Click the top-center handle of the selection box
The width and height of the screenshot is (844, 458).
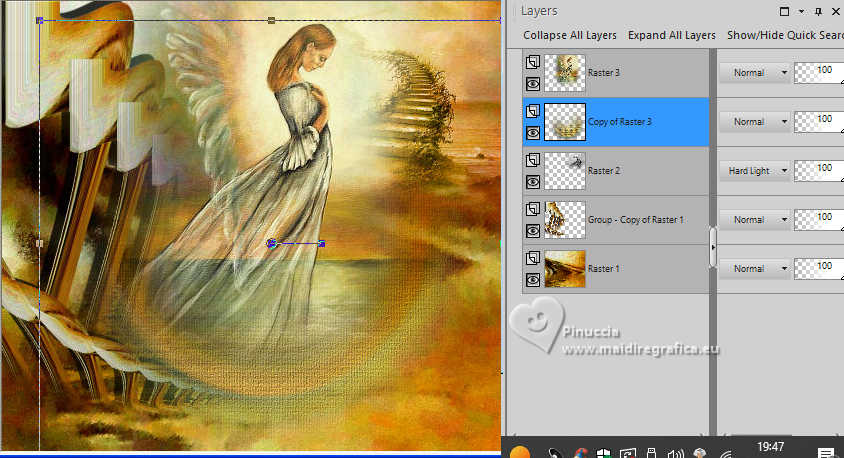(x=271, y=20)
